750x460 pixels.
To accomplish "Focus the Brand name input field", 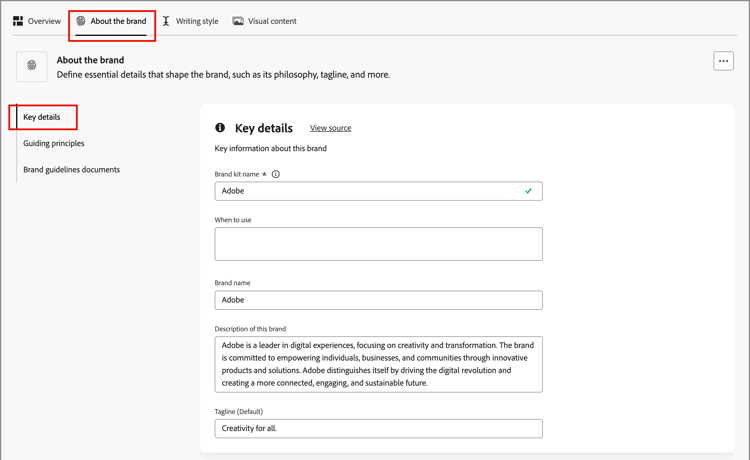I will tap(378, 300).
